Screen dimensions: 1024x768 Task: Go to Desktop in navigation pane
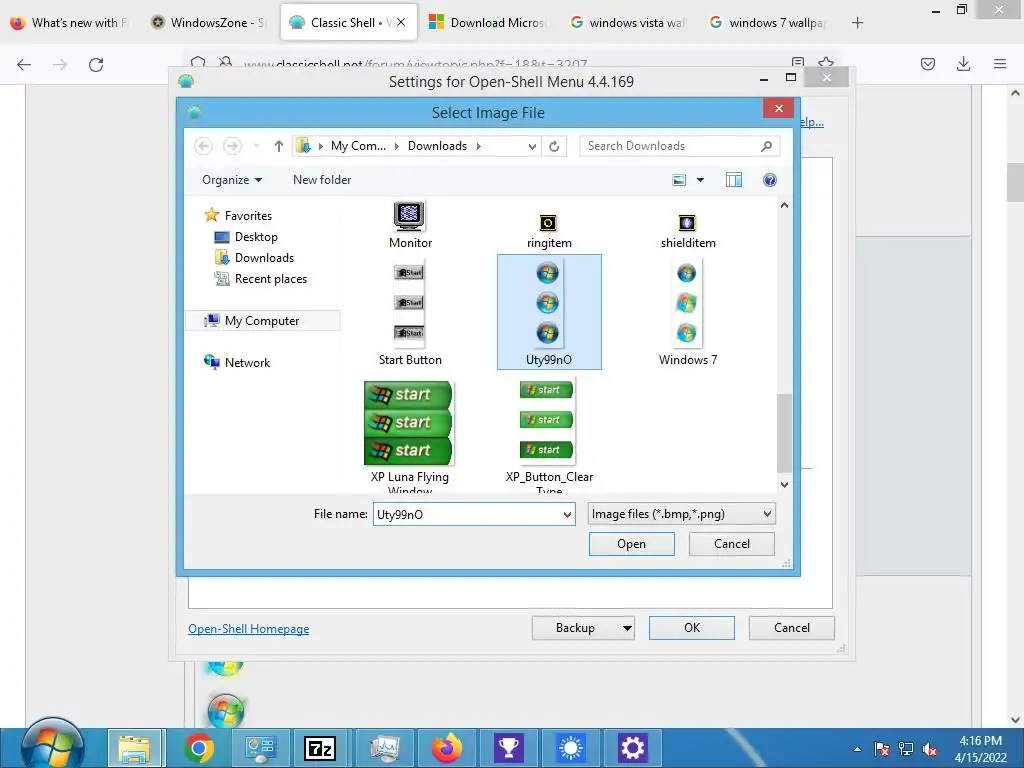click(246, 236)
